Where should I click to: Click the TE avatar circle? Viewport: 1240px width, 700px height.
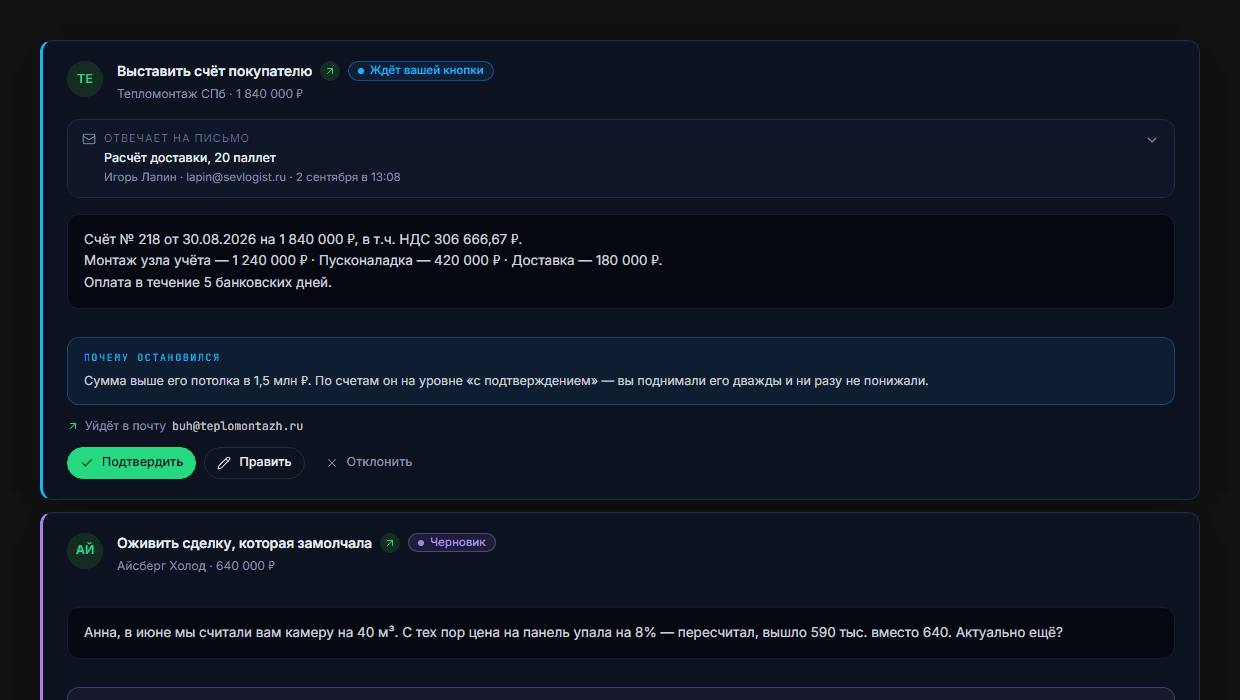[85, 79]
